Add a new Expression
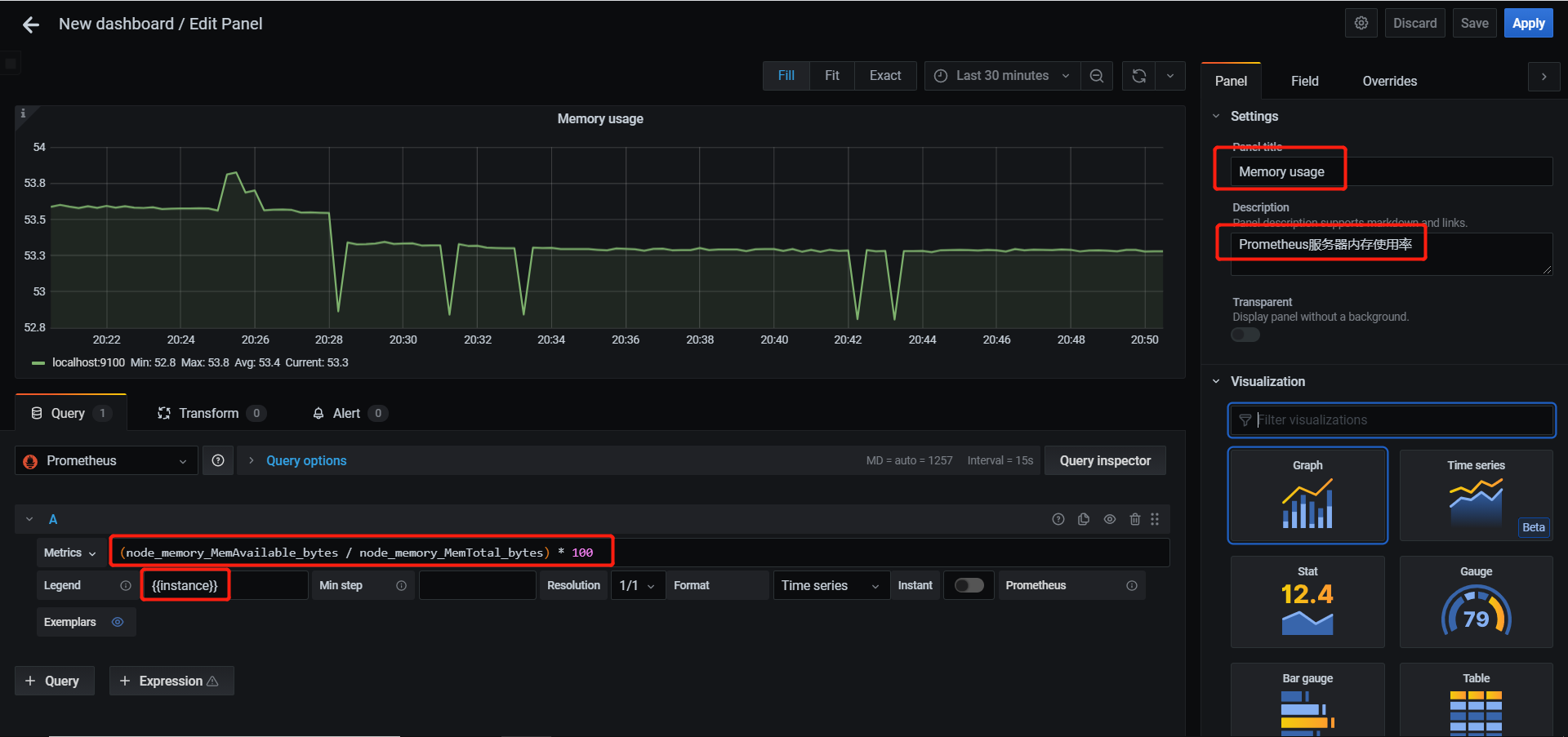The height and width of the screenshot is (737, 1568). click(x=171, y=681)
